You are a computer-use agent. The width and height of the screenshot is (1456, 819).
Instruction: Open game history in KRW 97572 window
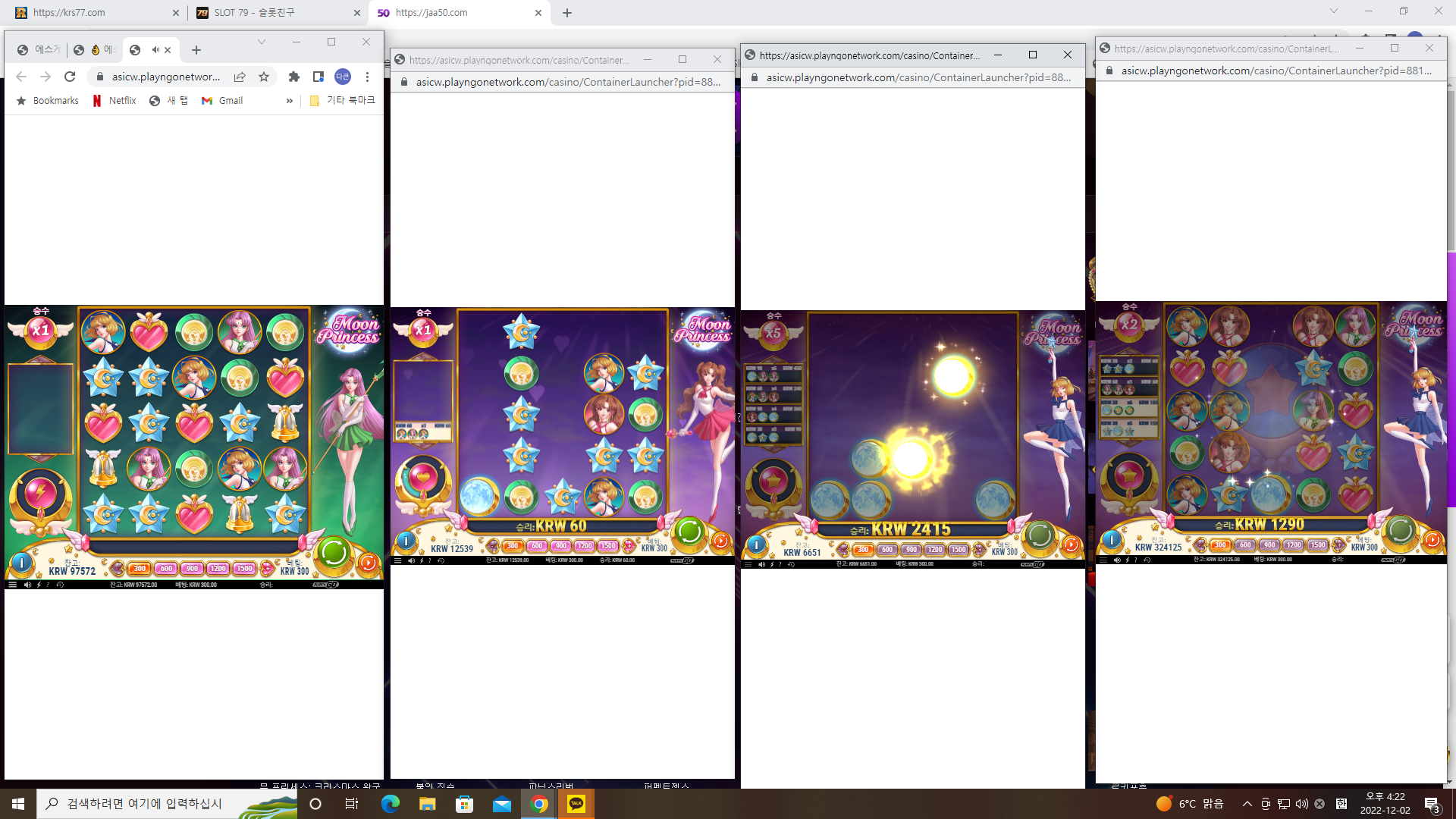point(60,585)
